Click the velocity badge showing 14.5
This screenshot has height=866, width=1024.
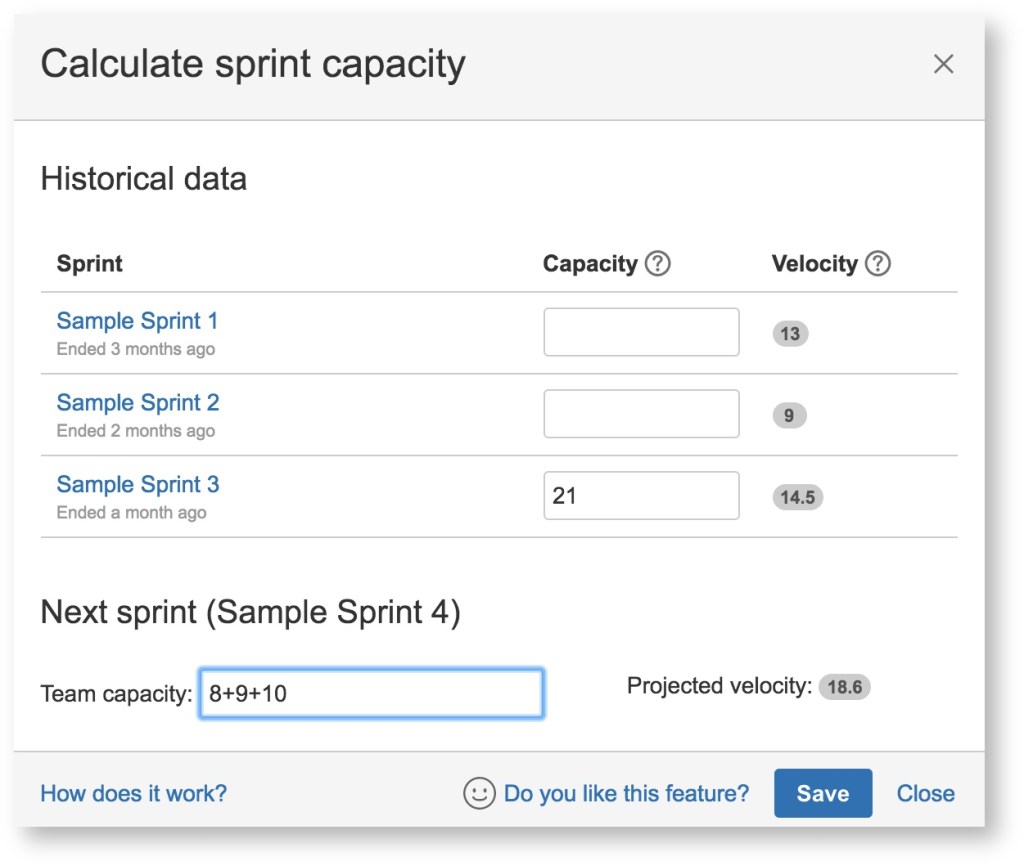coord(797,497)
